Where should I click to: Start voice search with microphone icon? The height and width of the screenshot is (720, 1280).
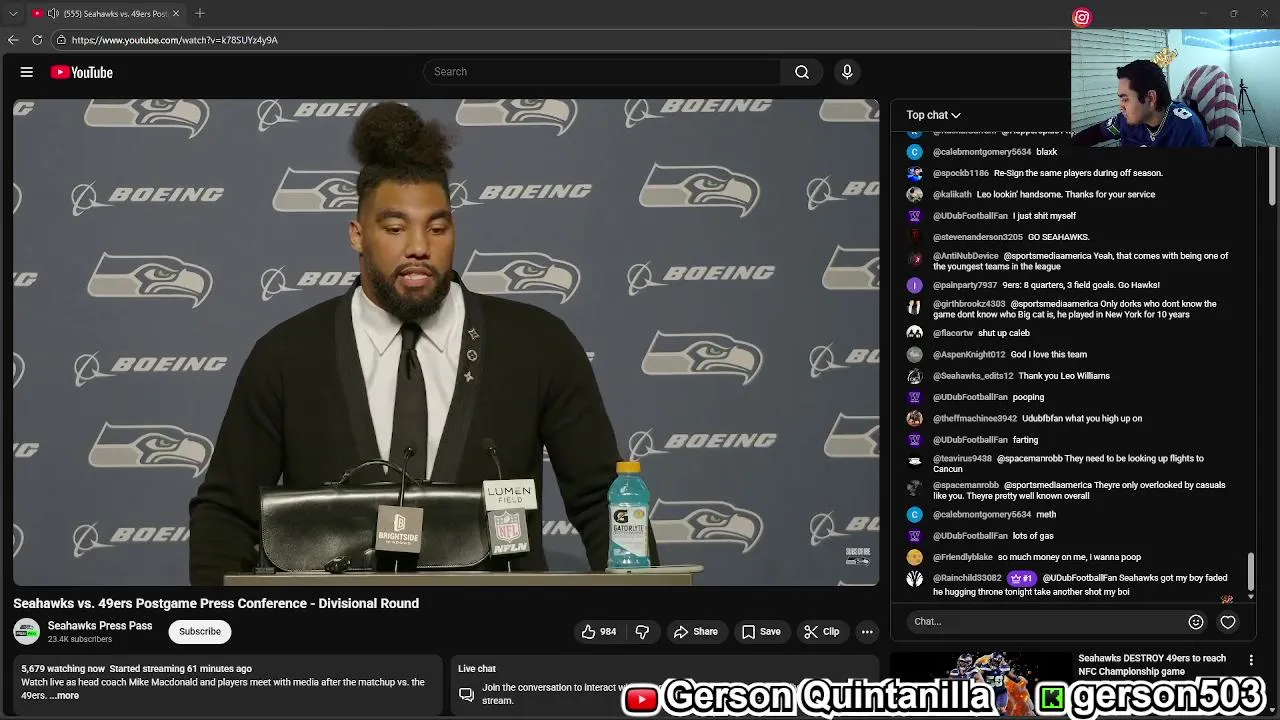847,72
